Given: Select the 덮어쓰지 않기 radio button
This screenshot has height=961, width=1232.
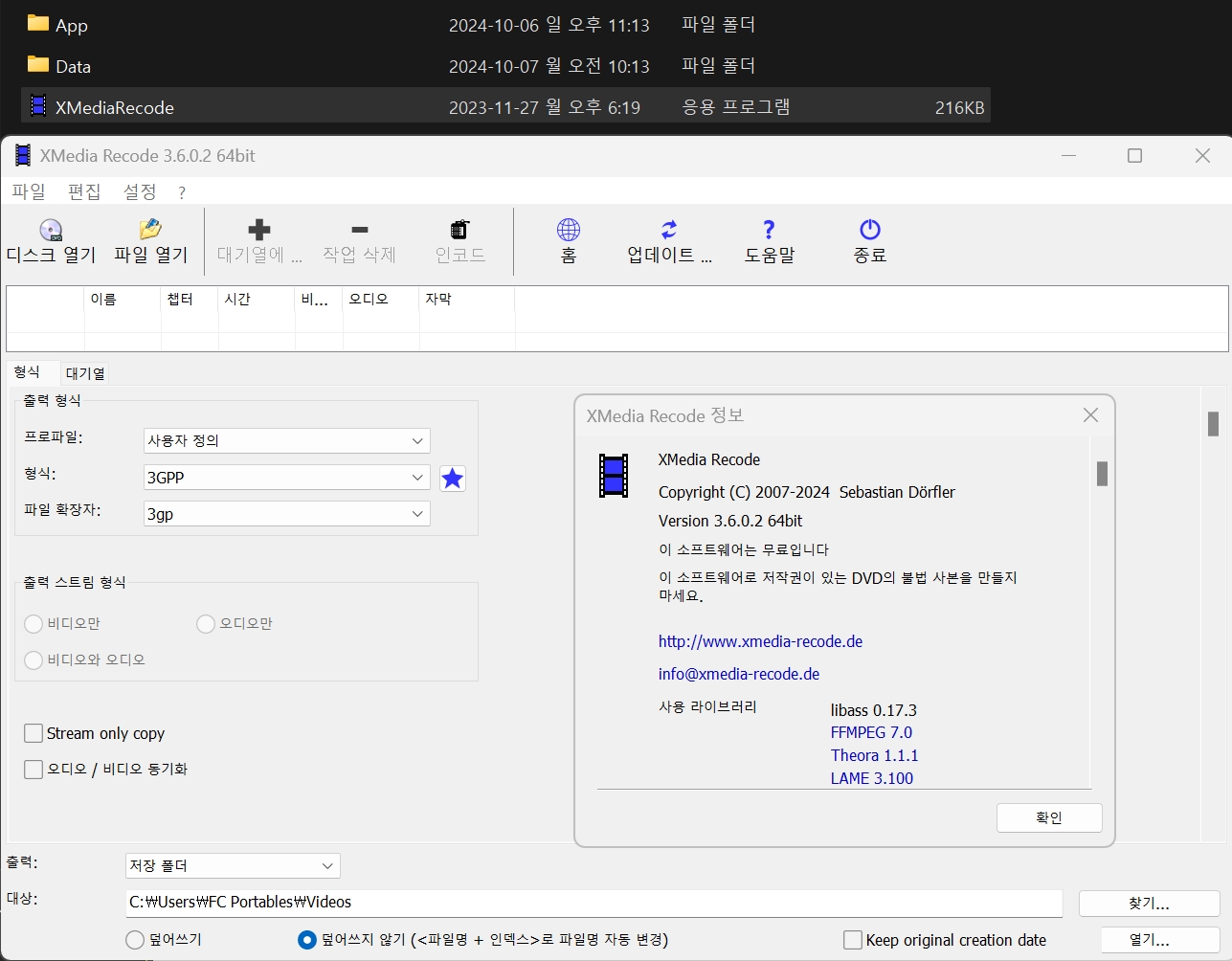Looking at the screenshot, I should [307, 940].
